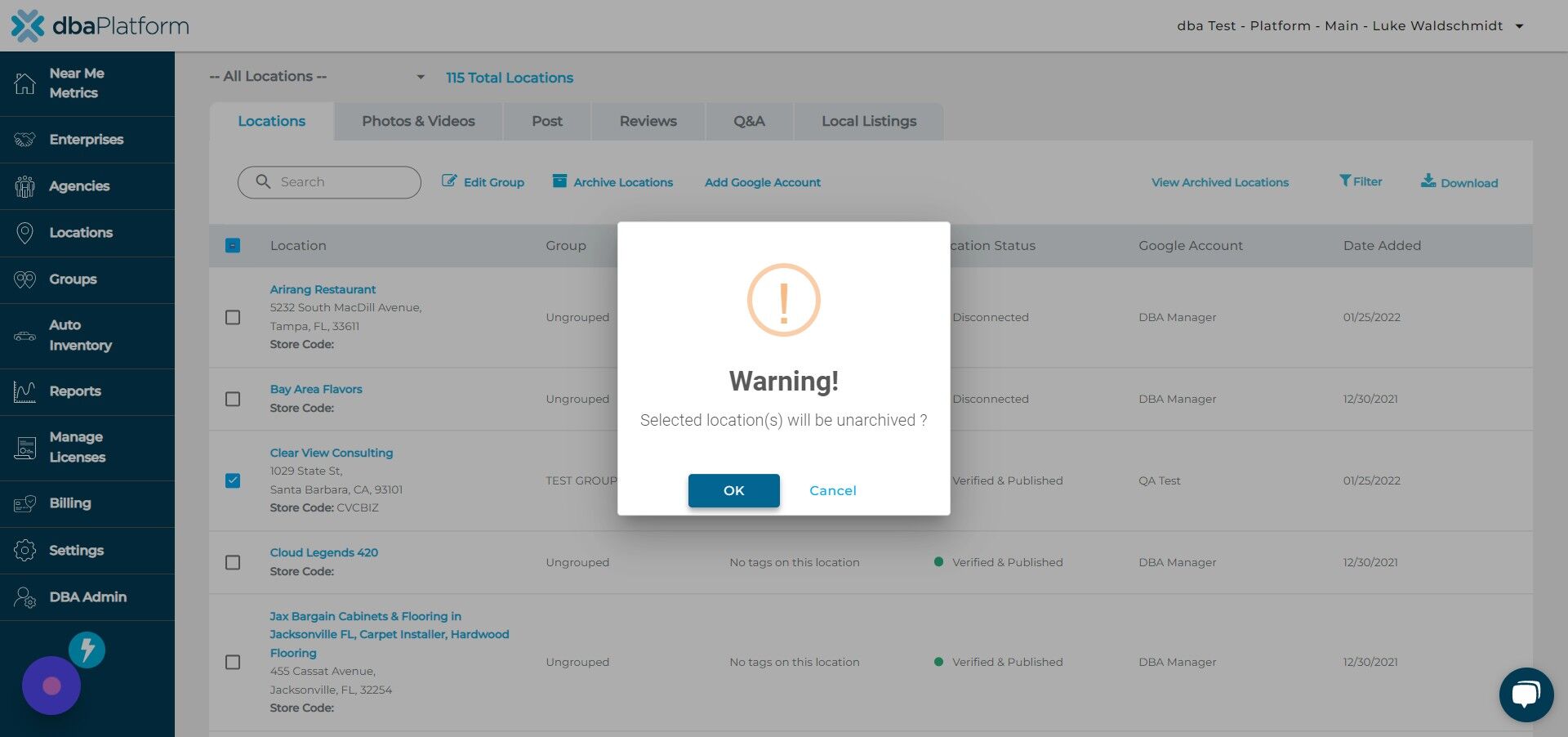Click the Edit Group pencil icon
The image size is (1568, 737).
[450, 181]
